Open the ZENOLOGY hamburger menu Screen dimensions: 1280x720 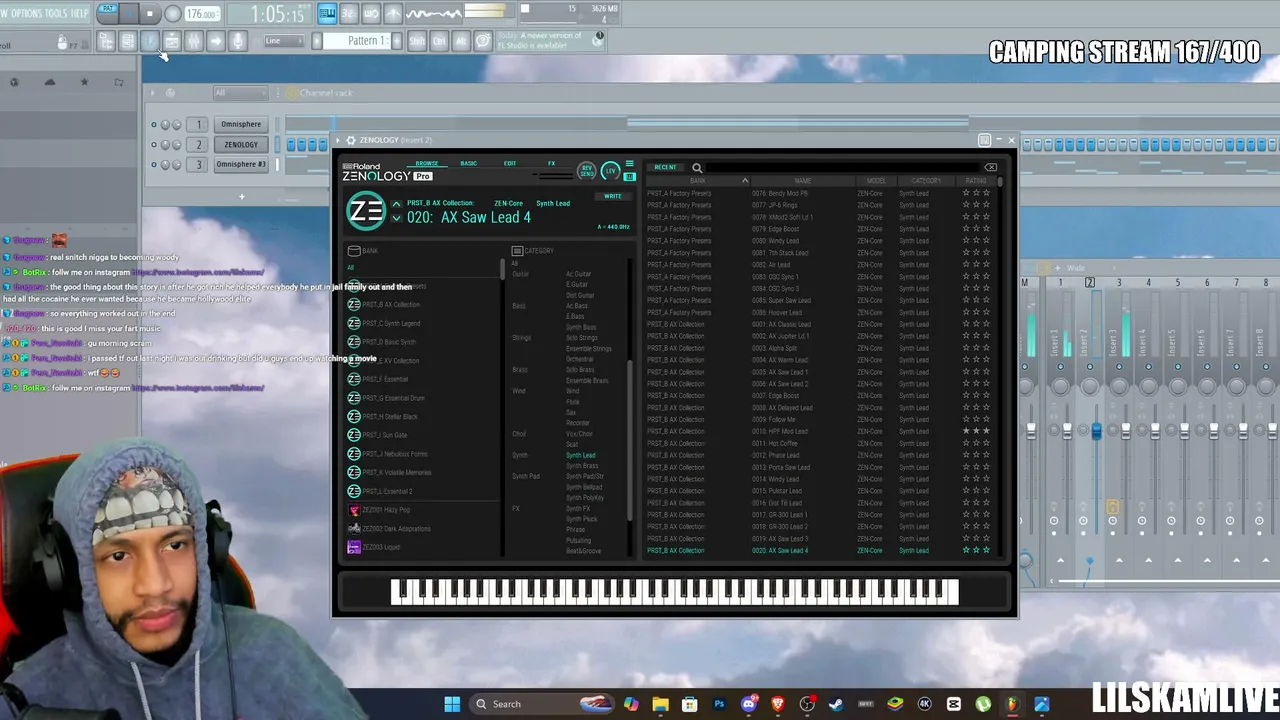[x=629, y=164]
